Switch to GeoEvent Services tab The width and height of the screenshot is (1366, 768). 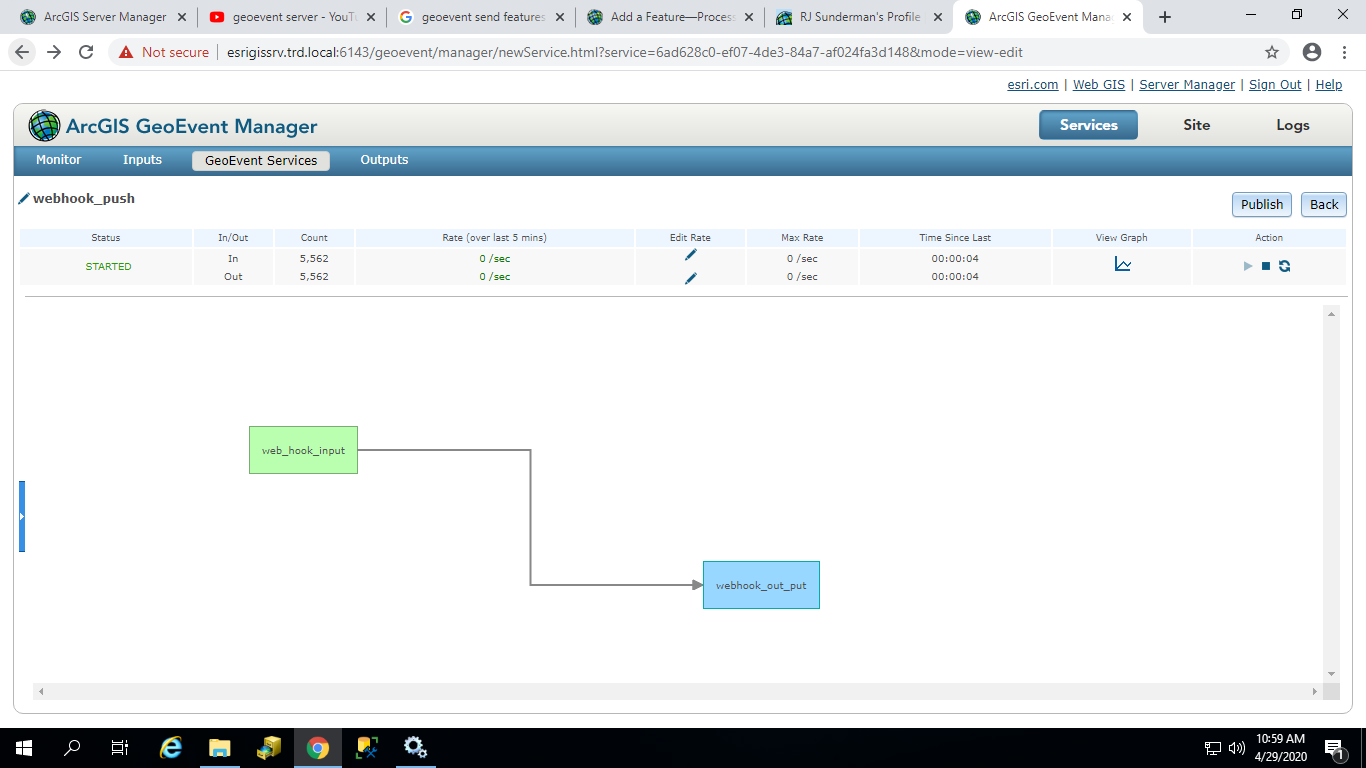click(261, 160)
